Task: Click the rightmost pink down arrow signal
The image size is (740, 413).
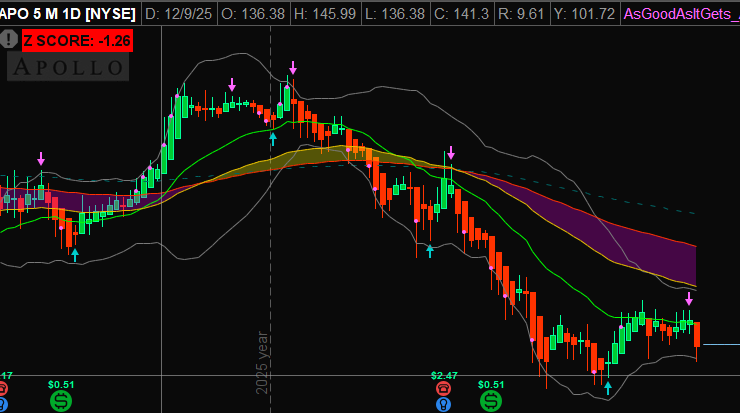Action: pyautogui.click(x=688, y=299)
